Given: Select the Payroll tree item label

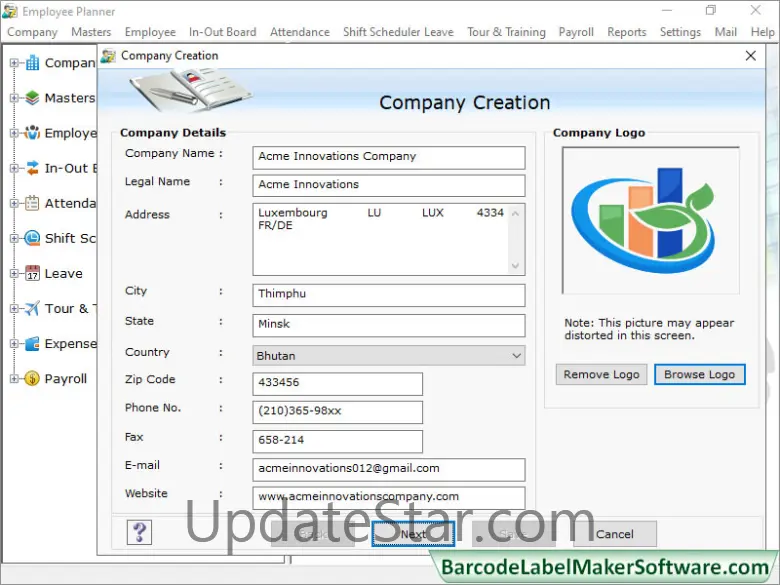Looking at the screenshot, I should coord(66,379).
